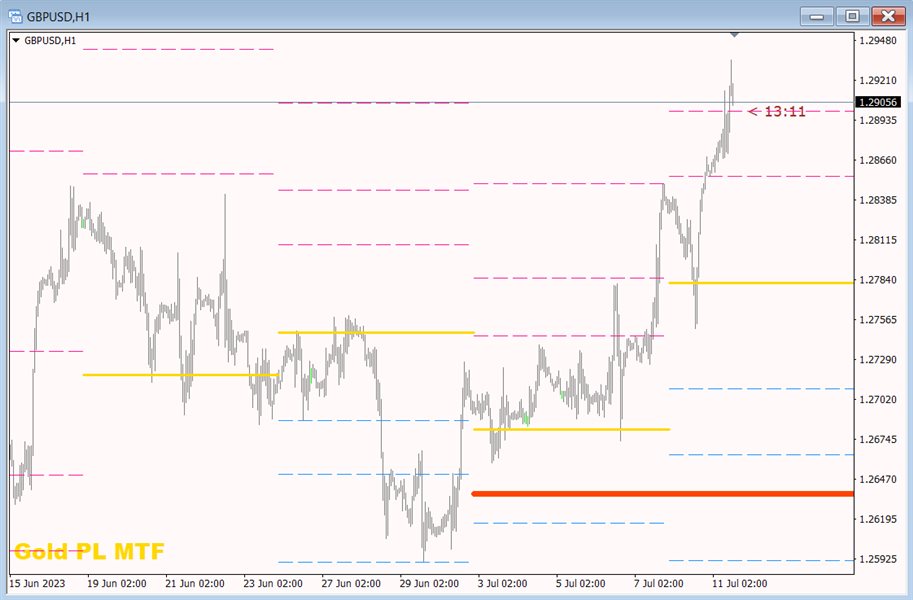Click the 1.27020 price scale value
Viewport: 913px width, 600px height.
[878, 400]
